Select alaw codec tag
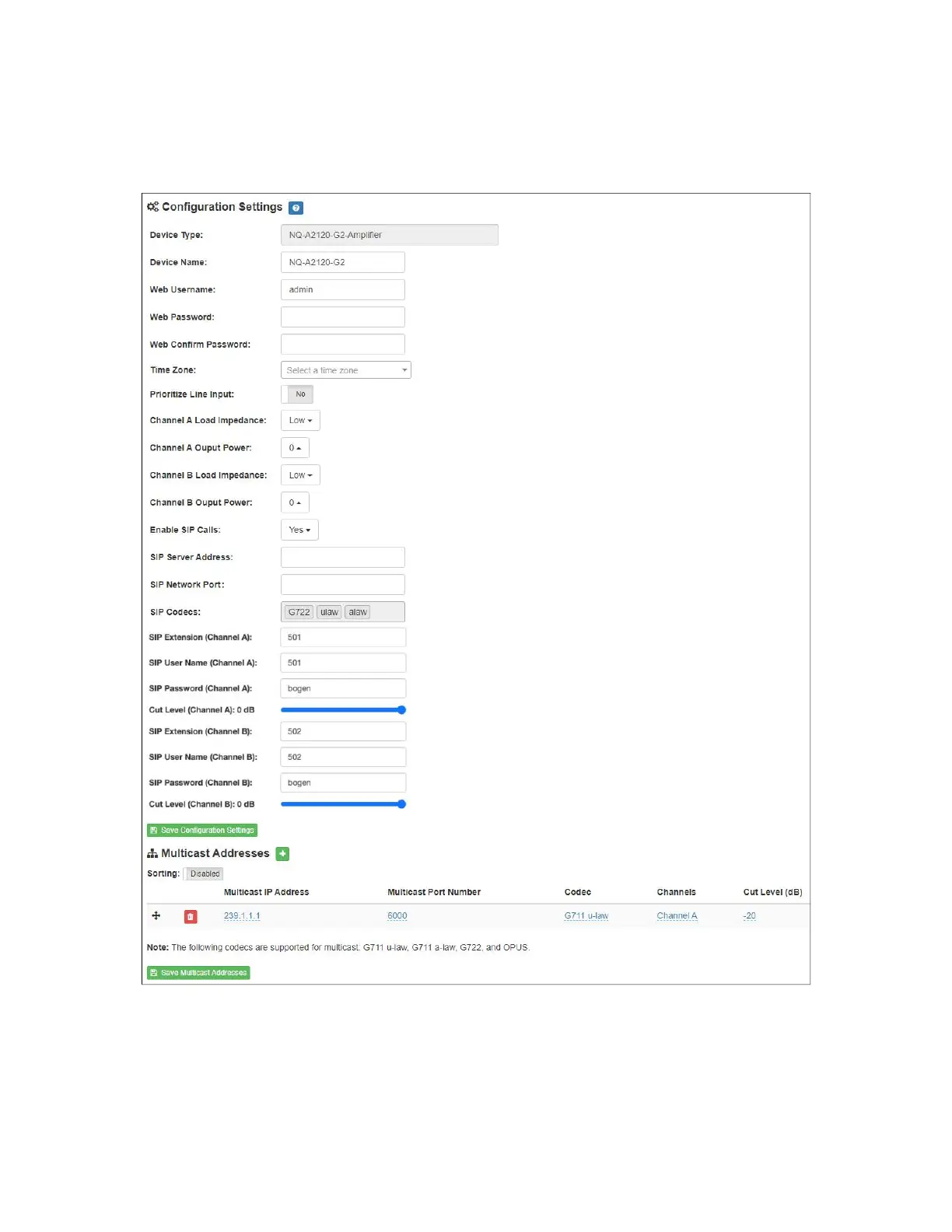Viewport: 952px width, 1232px height. coord(358,612)
